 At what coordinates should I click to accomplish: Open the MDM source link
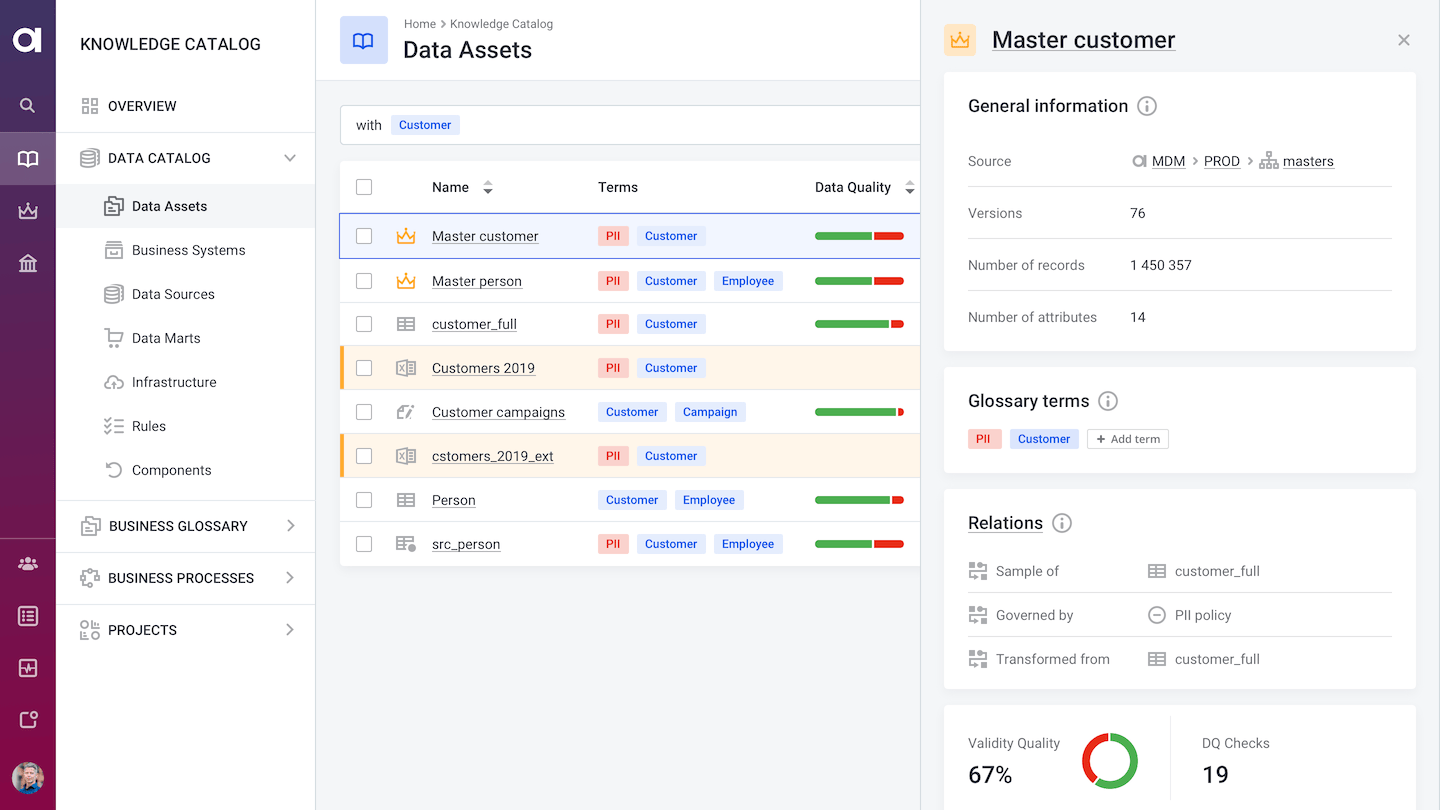1169,160
